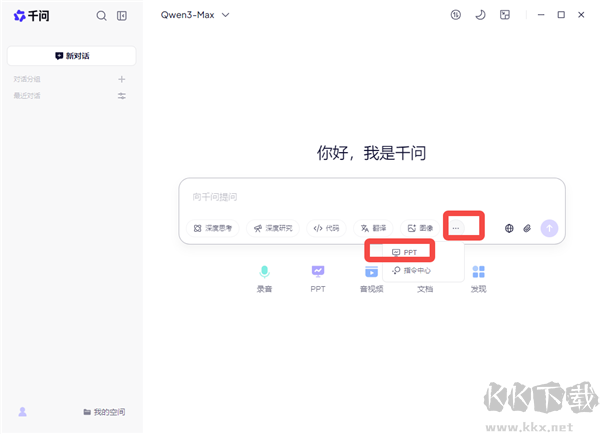This screenshot has width=600, height=434.
Task: Click the 向千问提问 input field
Action: click(x=372, y=197)
